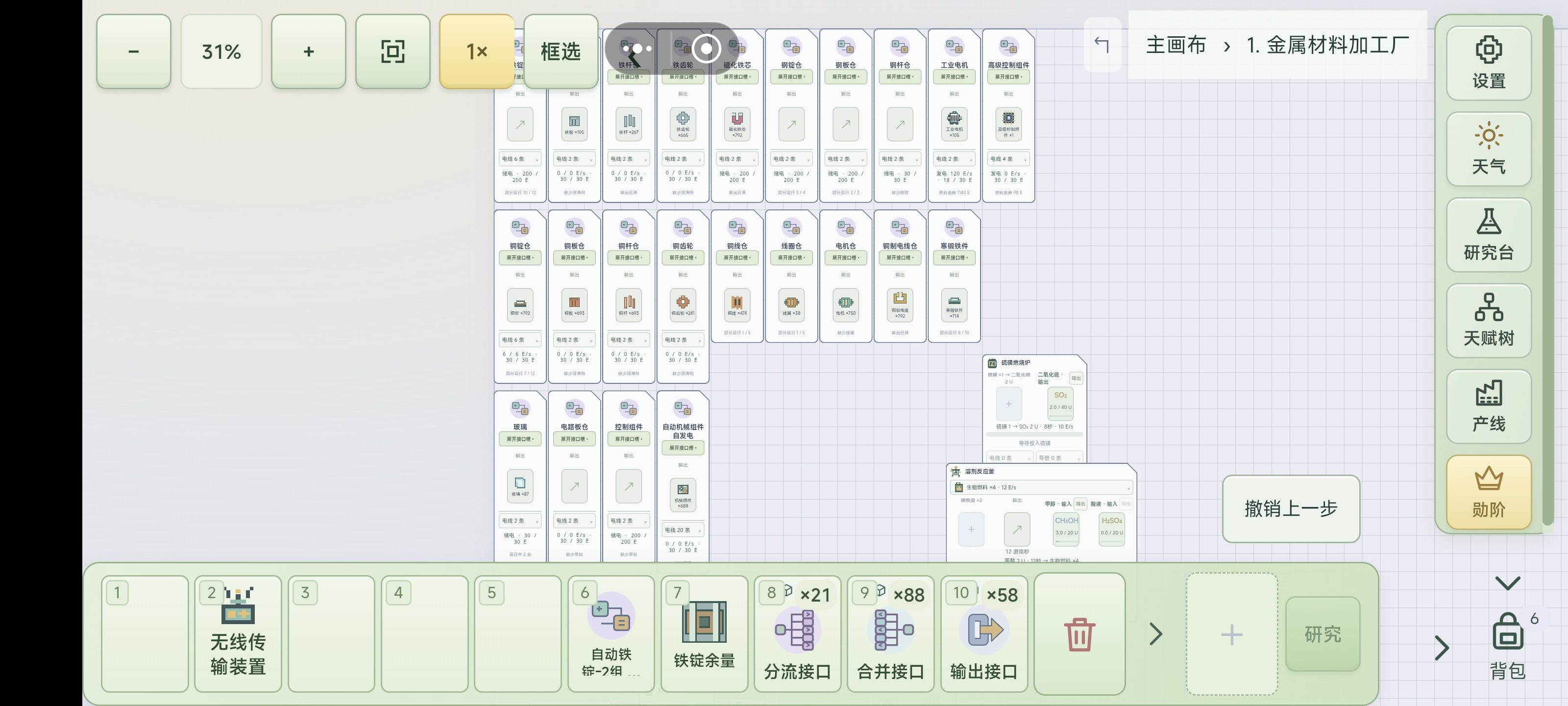1568x706 pixels.
Task: Expand 展开接口槽 on 铜锭仓 card
Action: point(520,258)
